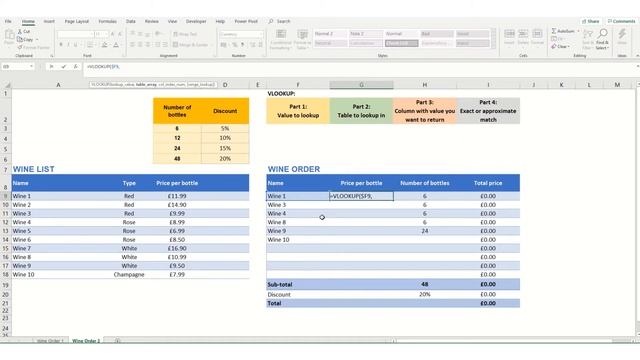Click the Name Box
This screenshot has height=360, width=640.
point(15,67)
